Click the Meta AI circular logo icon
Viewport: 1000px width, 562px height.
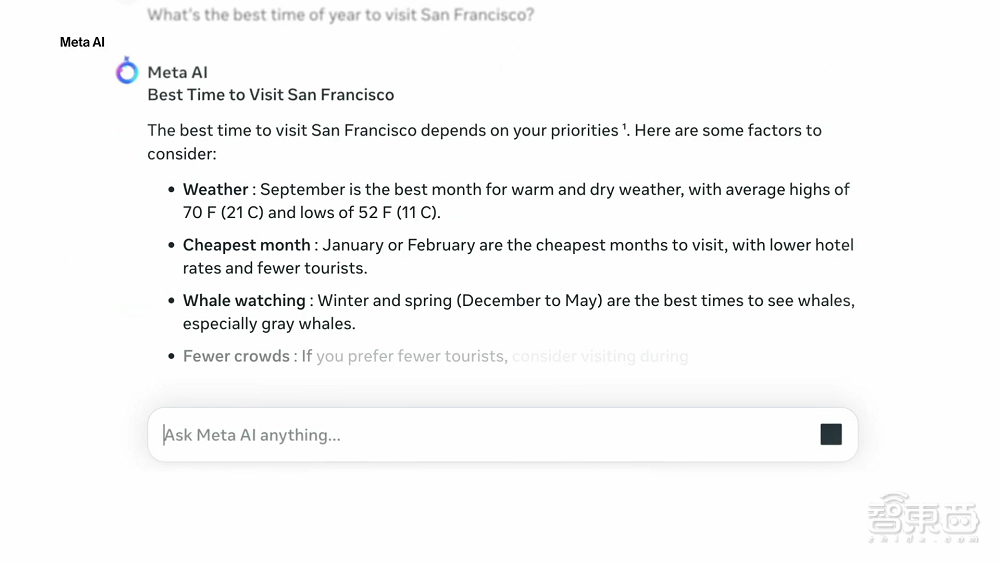point(127,72)
